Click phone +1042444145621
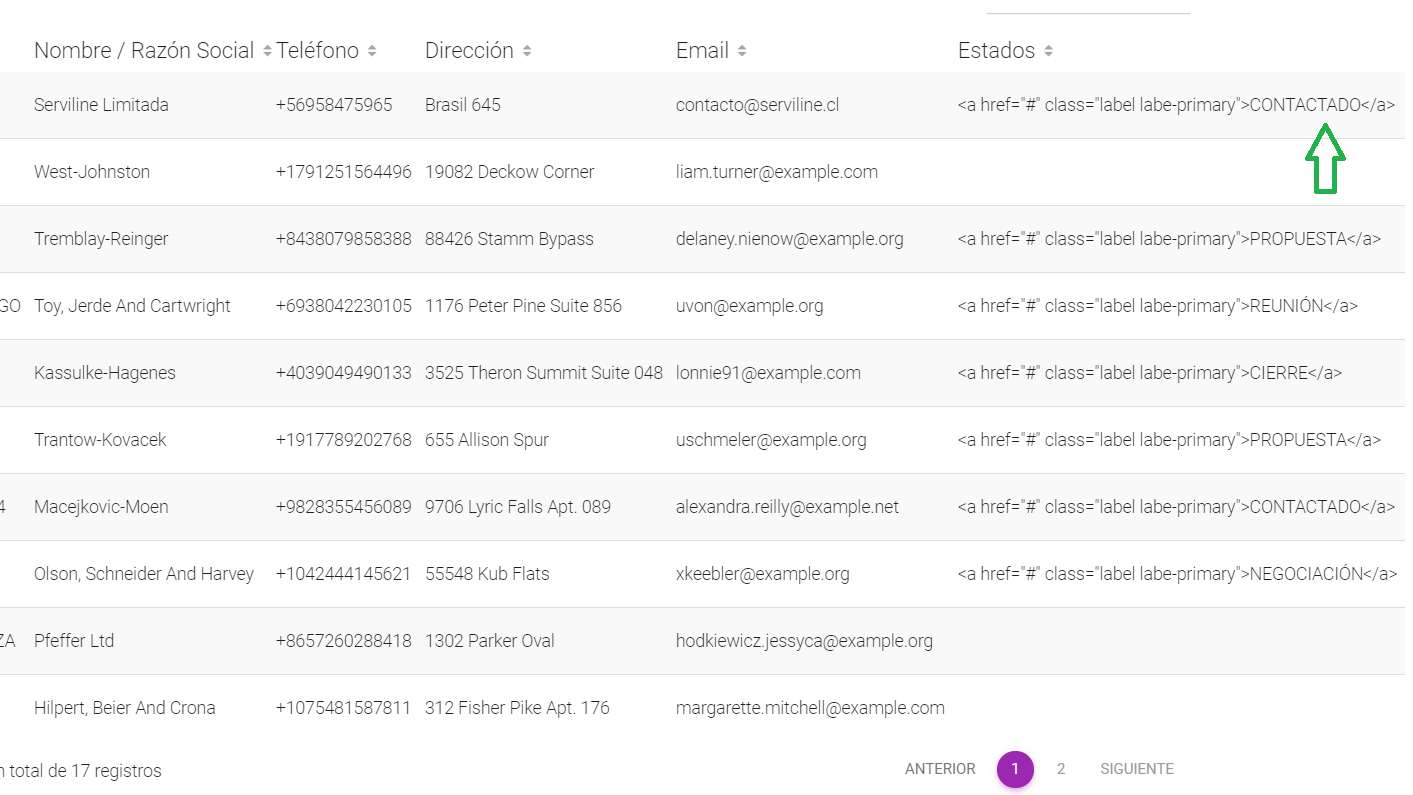Image resolution: width=1413 pixels, height=795 pixels. (x=344, y=574)
